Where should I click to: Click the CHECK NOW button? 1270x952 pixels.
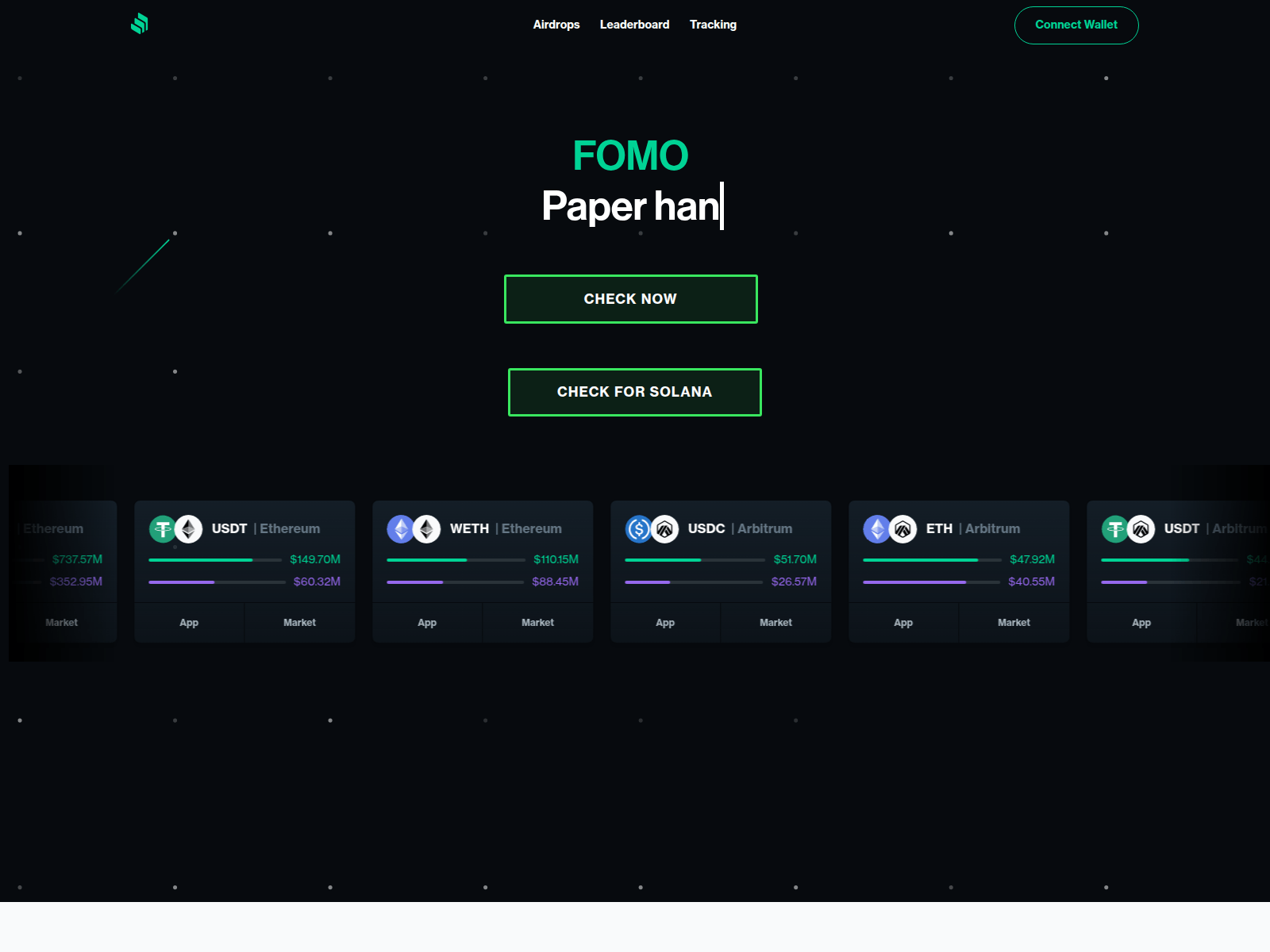tap(631, 299)
